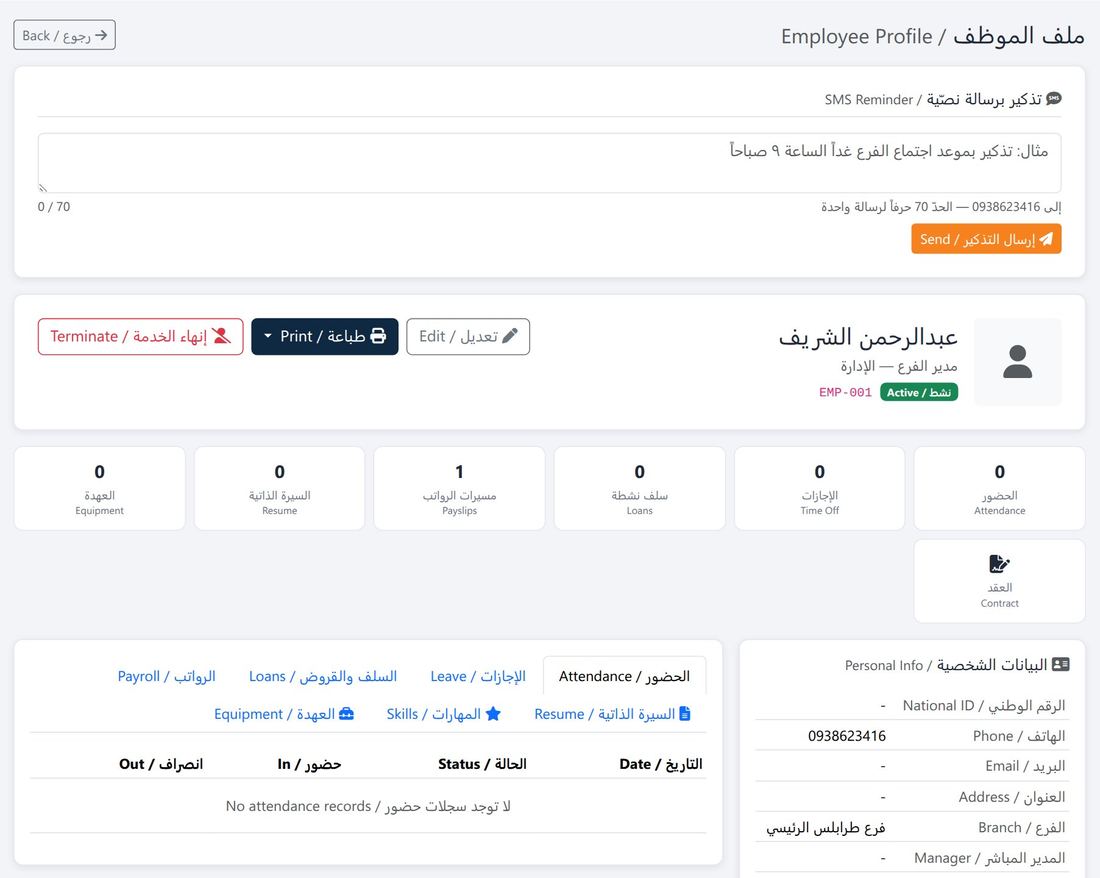Click the Status / الحالة column header
Viewport: 1100px width, 878px height.
(482, 764)
